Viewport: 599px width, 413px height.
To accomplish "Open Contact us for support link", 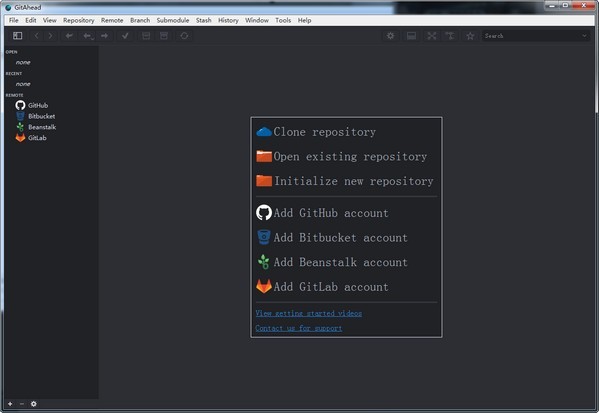I will click(x=299, y=328).
